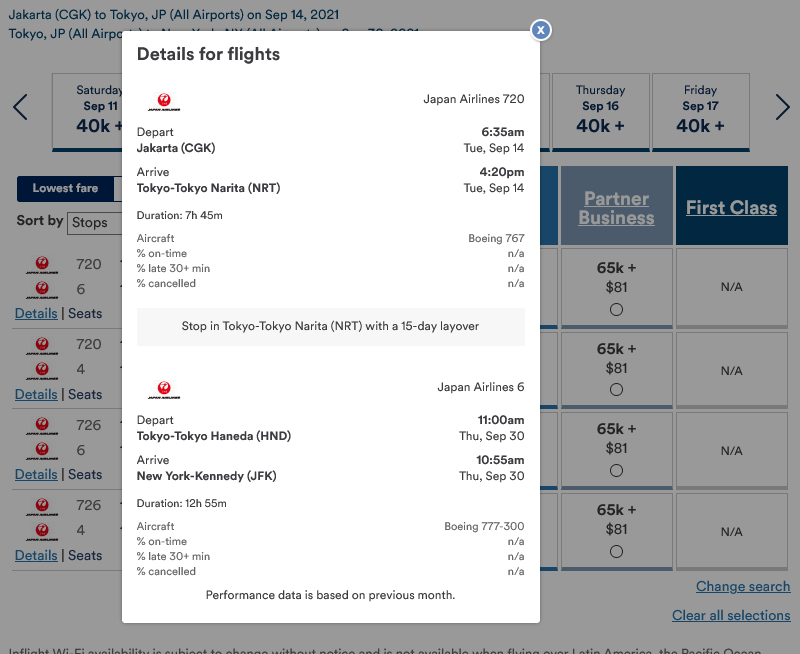Choose the Friday Sep 17 date tab
Screen dimensions: 800x654
[x=701, y=112]
